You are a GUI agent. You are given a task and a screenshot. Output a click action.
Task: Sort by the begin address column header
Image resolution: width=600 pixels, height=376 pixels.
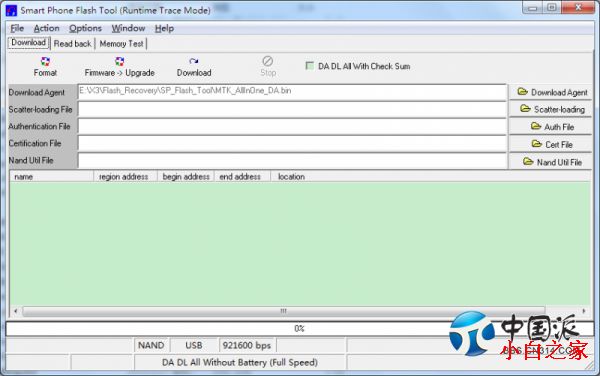186,177
